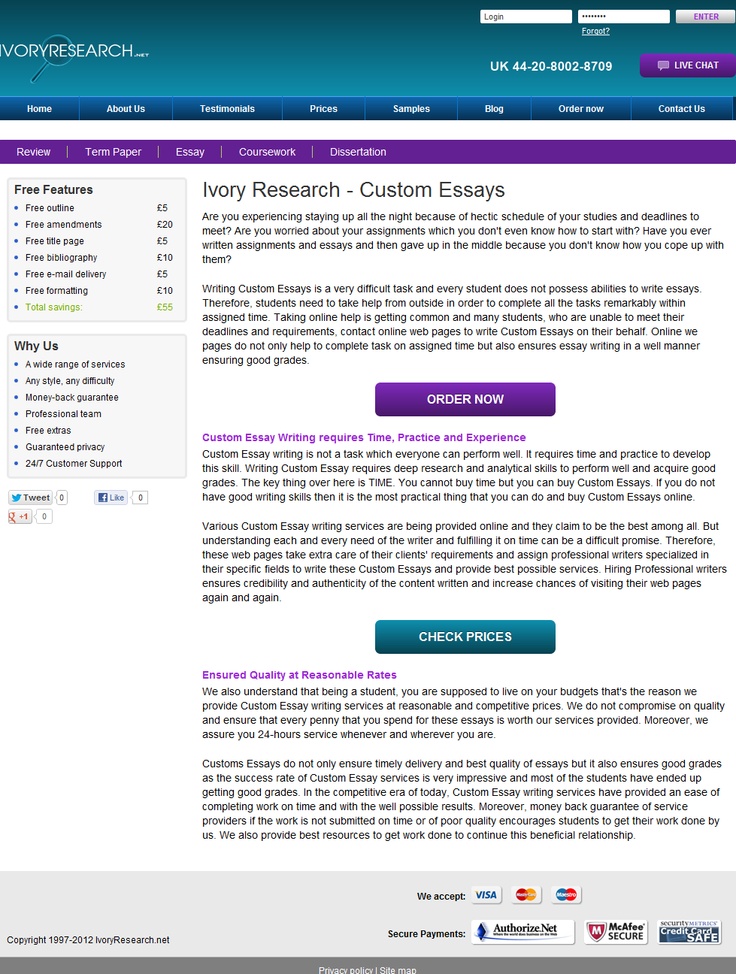Click the 'Free Features' panel heading
Screen dimensions: 736x974
coord(53,190)
